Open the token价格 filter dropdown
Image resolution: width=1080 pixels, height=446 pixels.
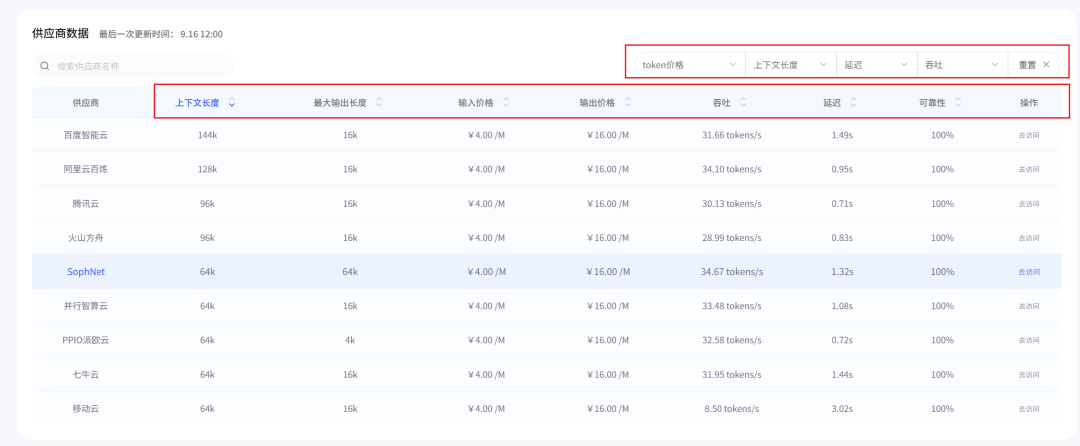(689, 65)
